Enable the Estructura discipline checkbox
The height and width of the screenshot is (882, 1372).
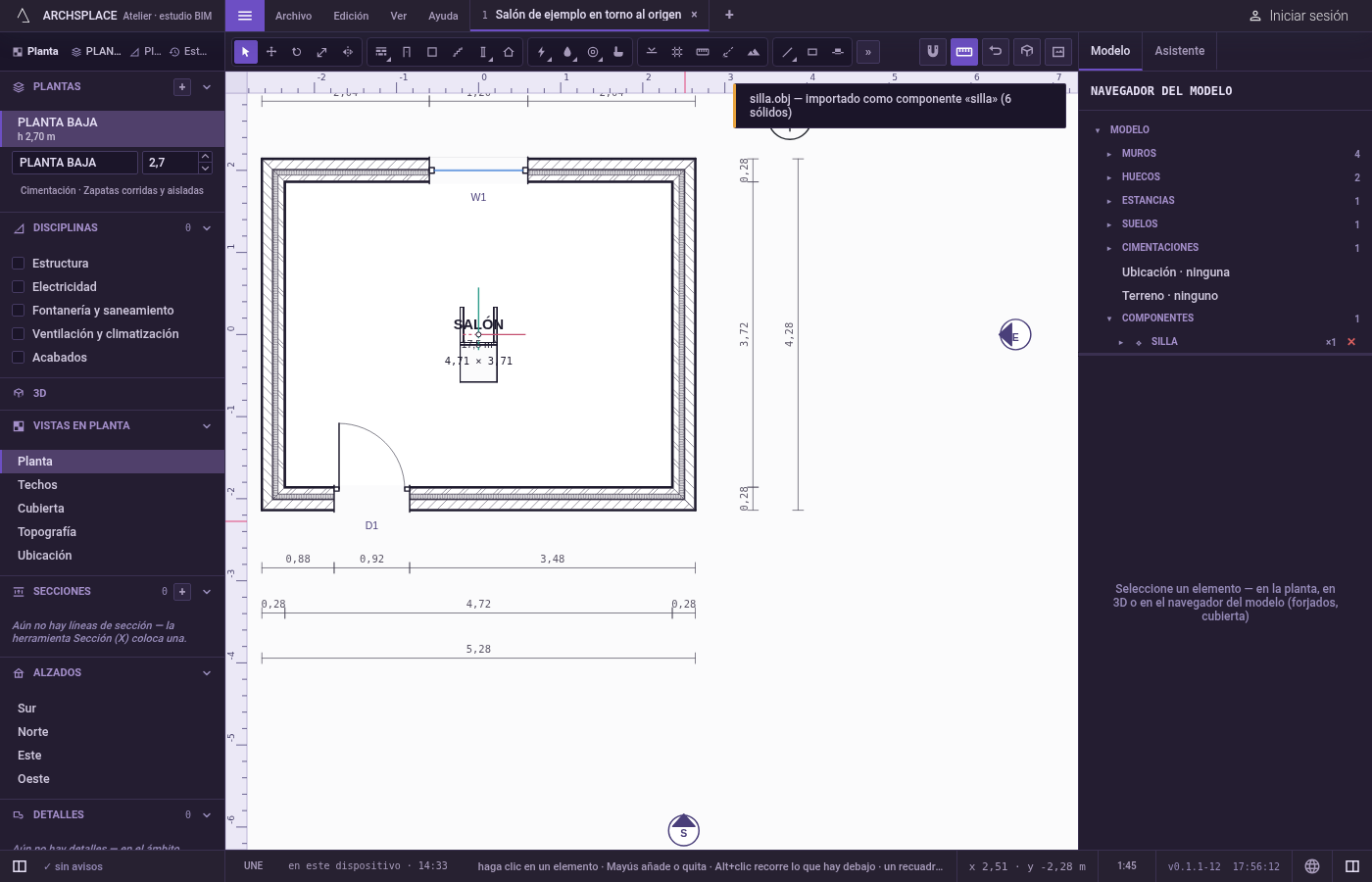18,264
